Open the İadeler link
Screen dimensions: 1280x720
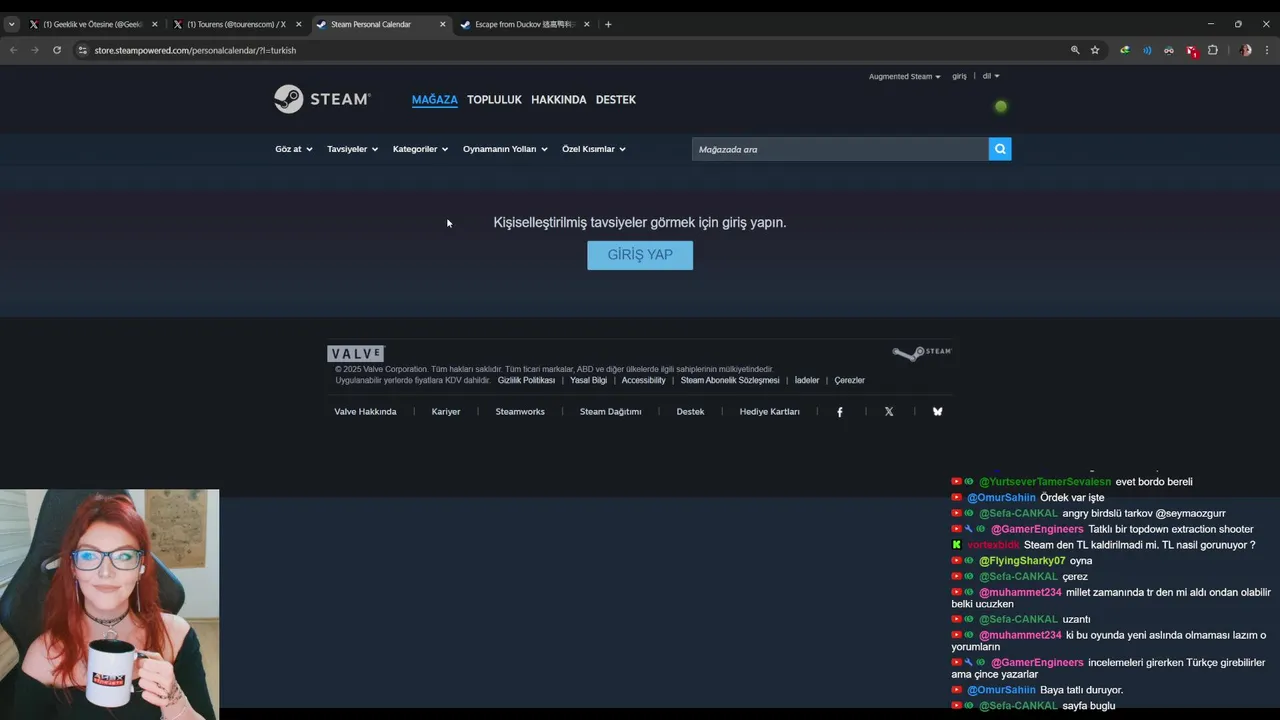point(807,380)
